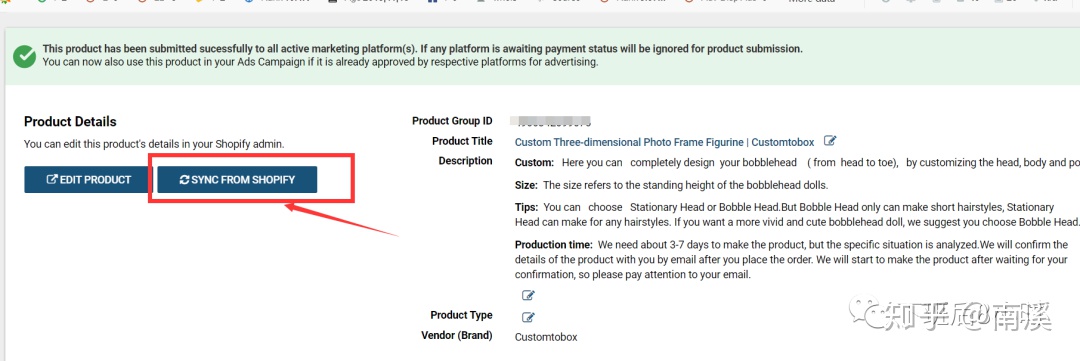
Task: Click the product submitted successfully banner message
Action: point(422,55)
